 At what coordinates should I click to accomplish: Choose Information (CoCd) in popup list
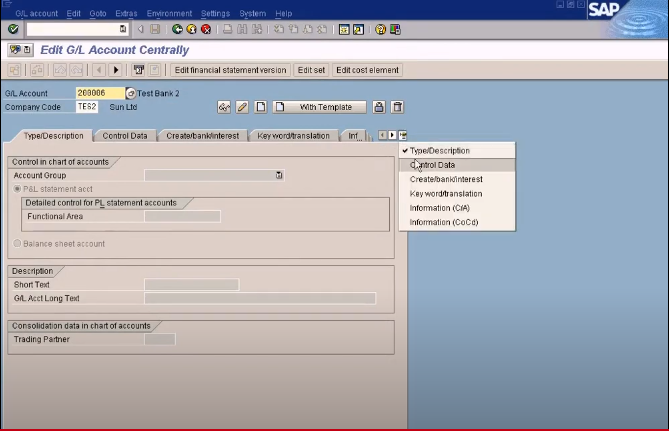point(457,222)
